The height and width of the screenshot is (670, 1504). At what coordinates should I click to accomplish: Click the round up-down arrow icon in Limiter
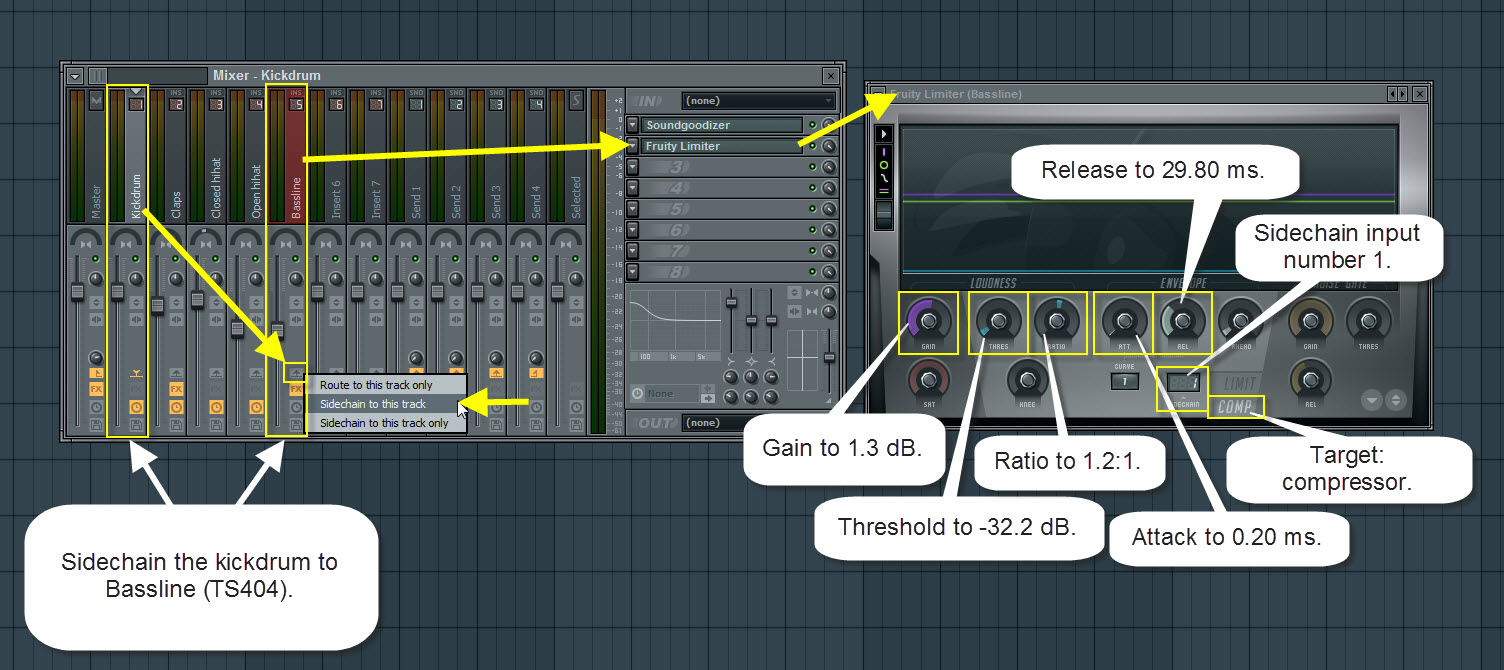(1396, 400)
